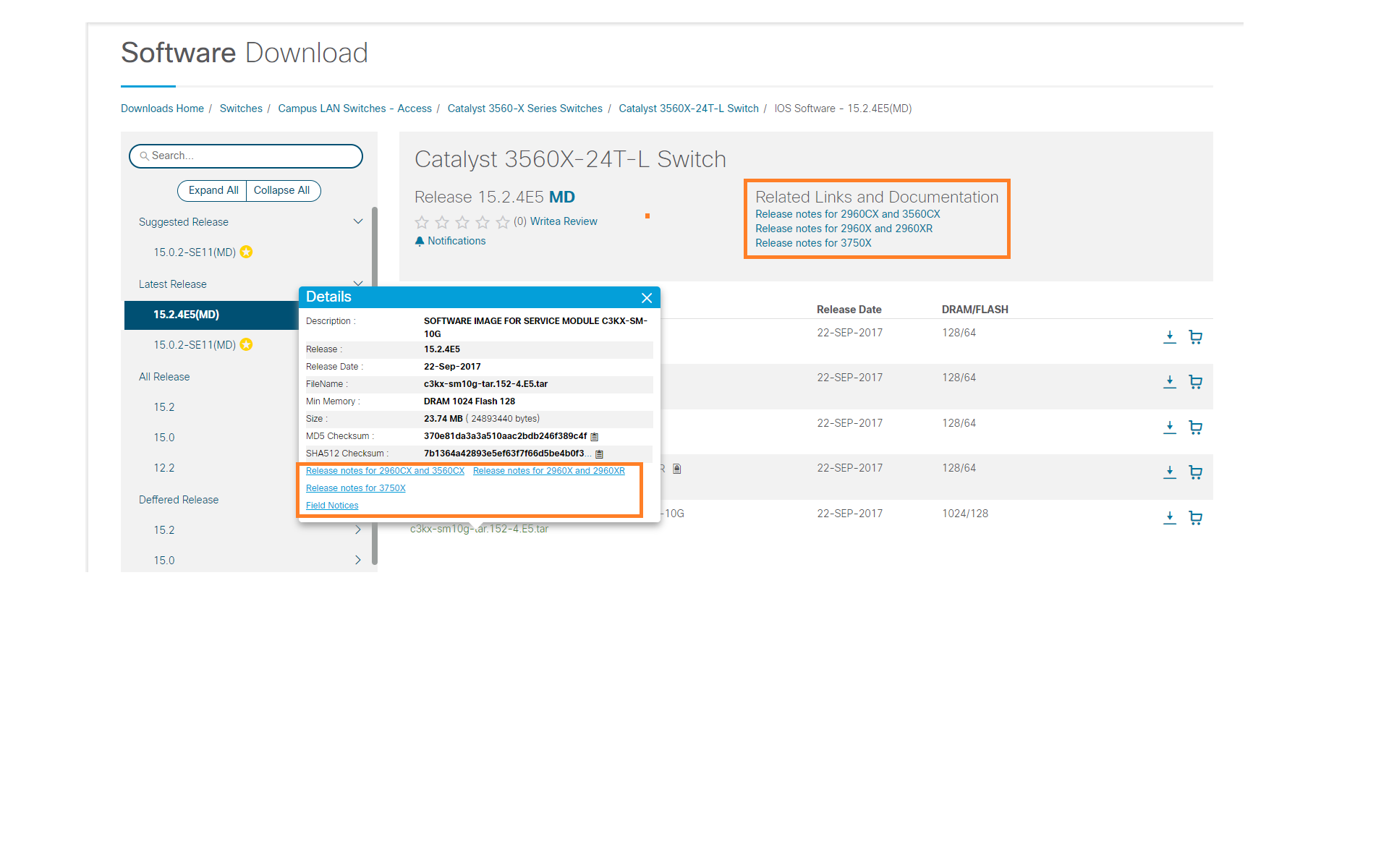The height and width of the screenshot is (868, 1389).
Task: Add the second 128/64 image to cart
Action: point(1196,382)
